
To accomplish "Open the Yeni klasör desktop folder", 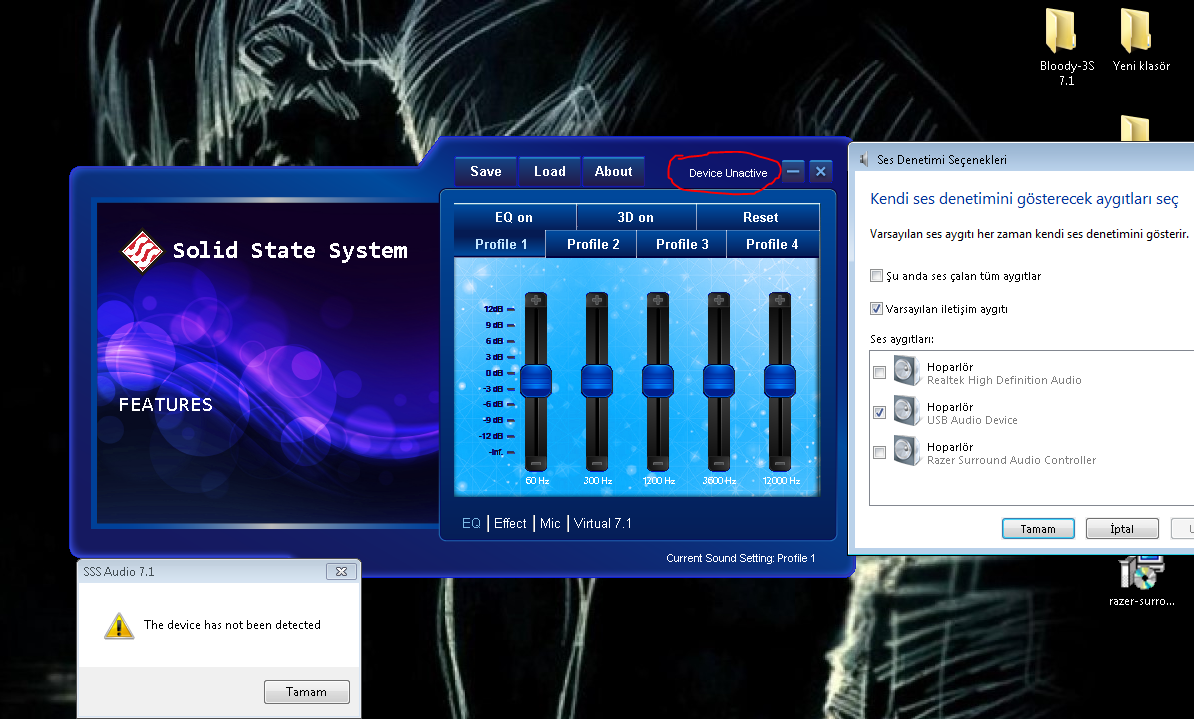I will coord(1141,41).
